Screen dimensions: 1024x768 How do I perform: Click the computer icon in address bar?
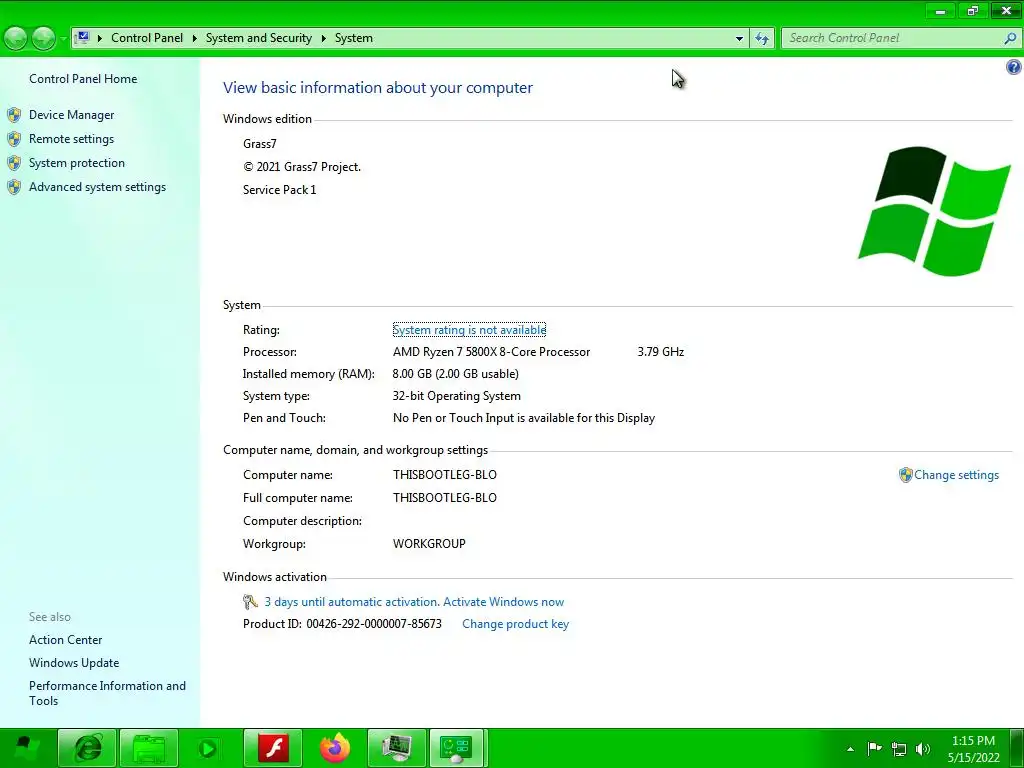(83, 37)
